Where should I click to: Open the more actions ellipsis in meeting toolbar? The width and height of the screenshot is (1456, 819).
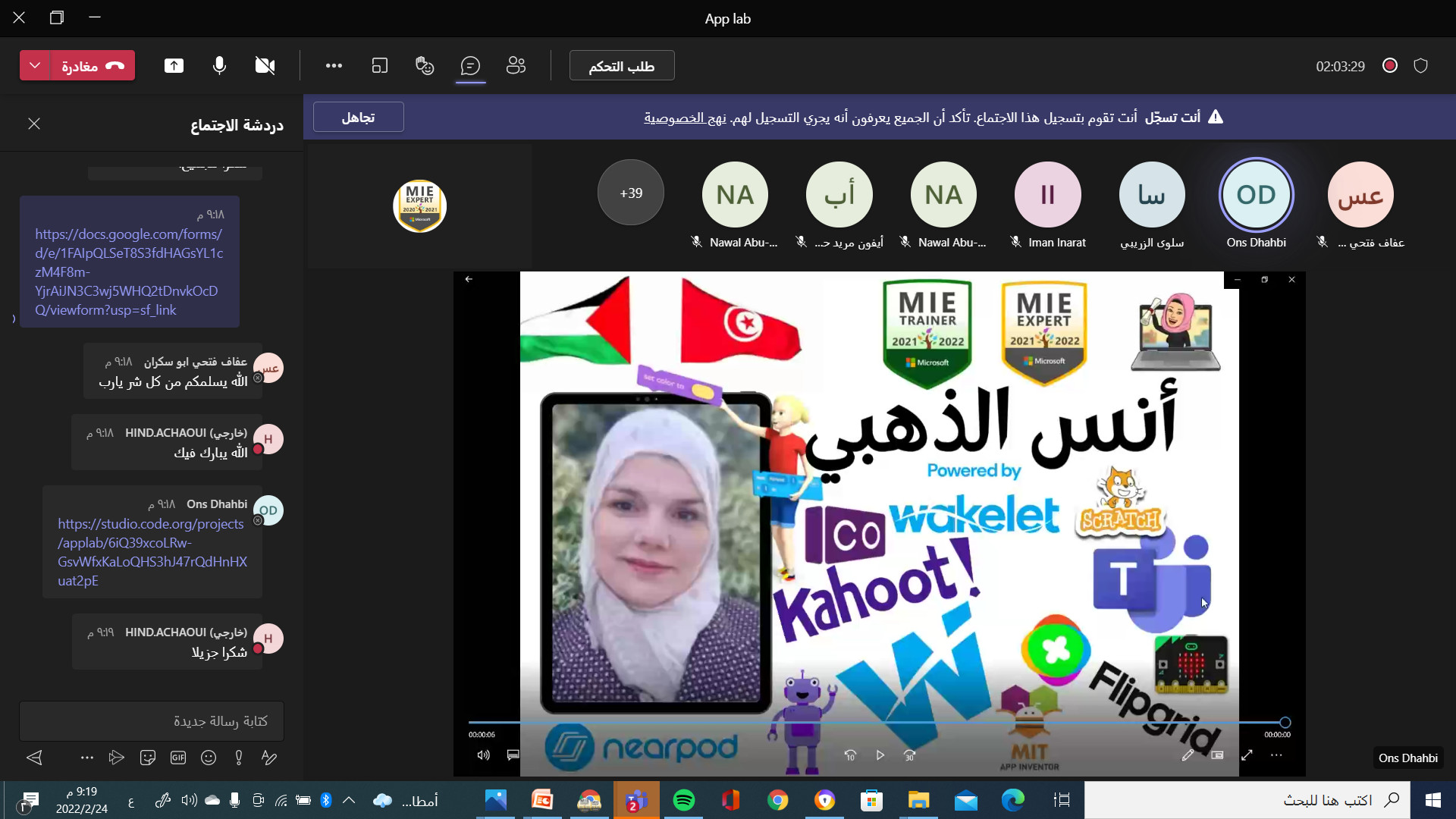[334, 66]
